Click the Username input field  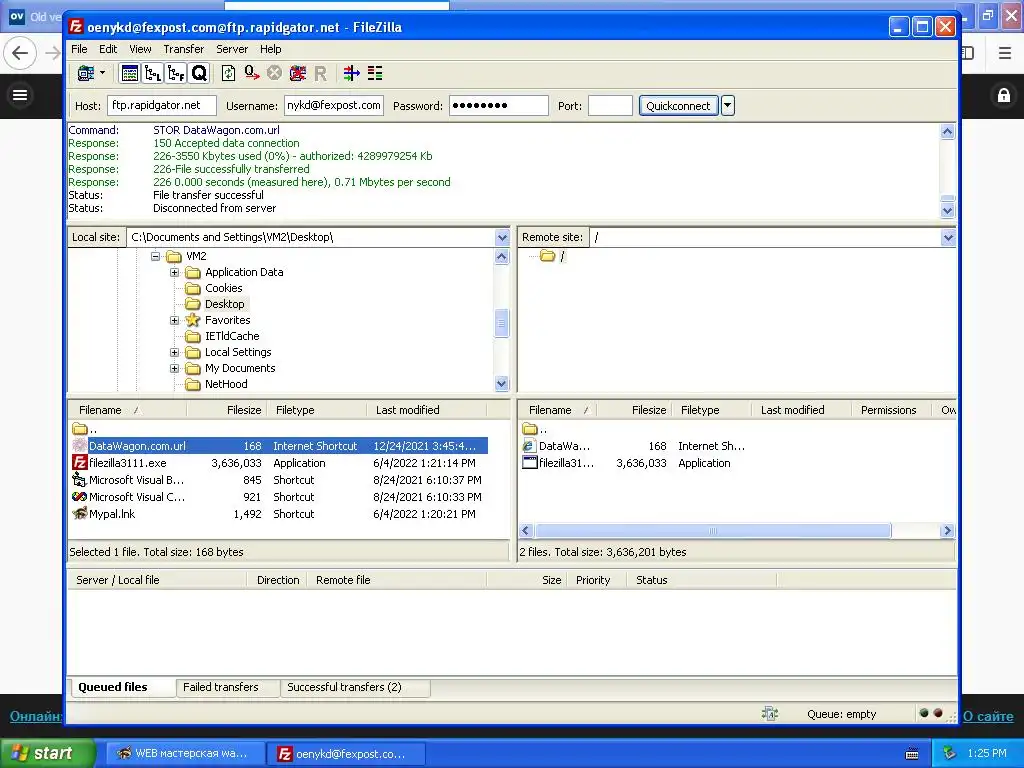(334, 105)
